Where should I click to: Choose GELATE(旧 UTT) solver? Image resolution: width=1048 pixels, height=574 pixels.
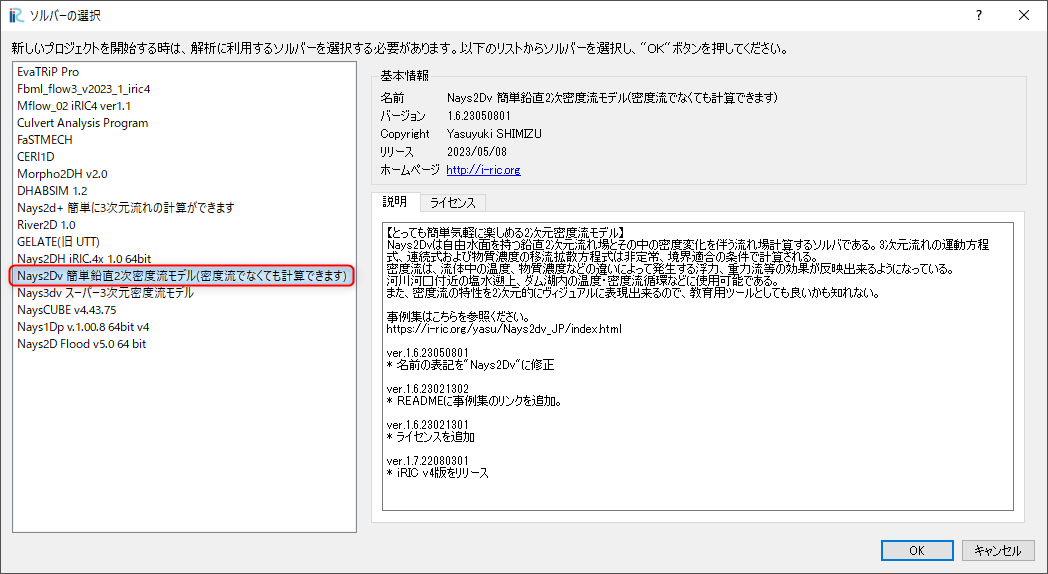[x=184, y=241]
